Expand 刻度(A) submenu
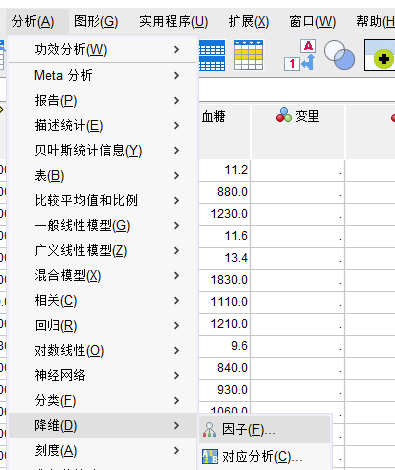Image resolution: width=395 pixels, height=470 pixels. coord(102,451)
